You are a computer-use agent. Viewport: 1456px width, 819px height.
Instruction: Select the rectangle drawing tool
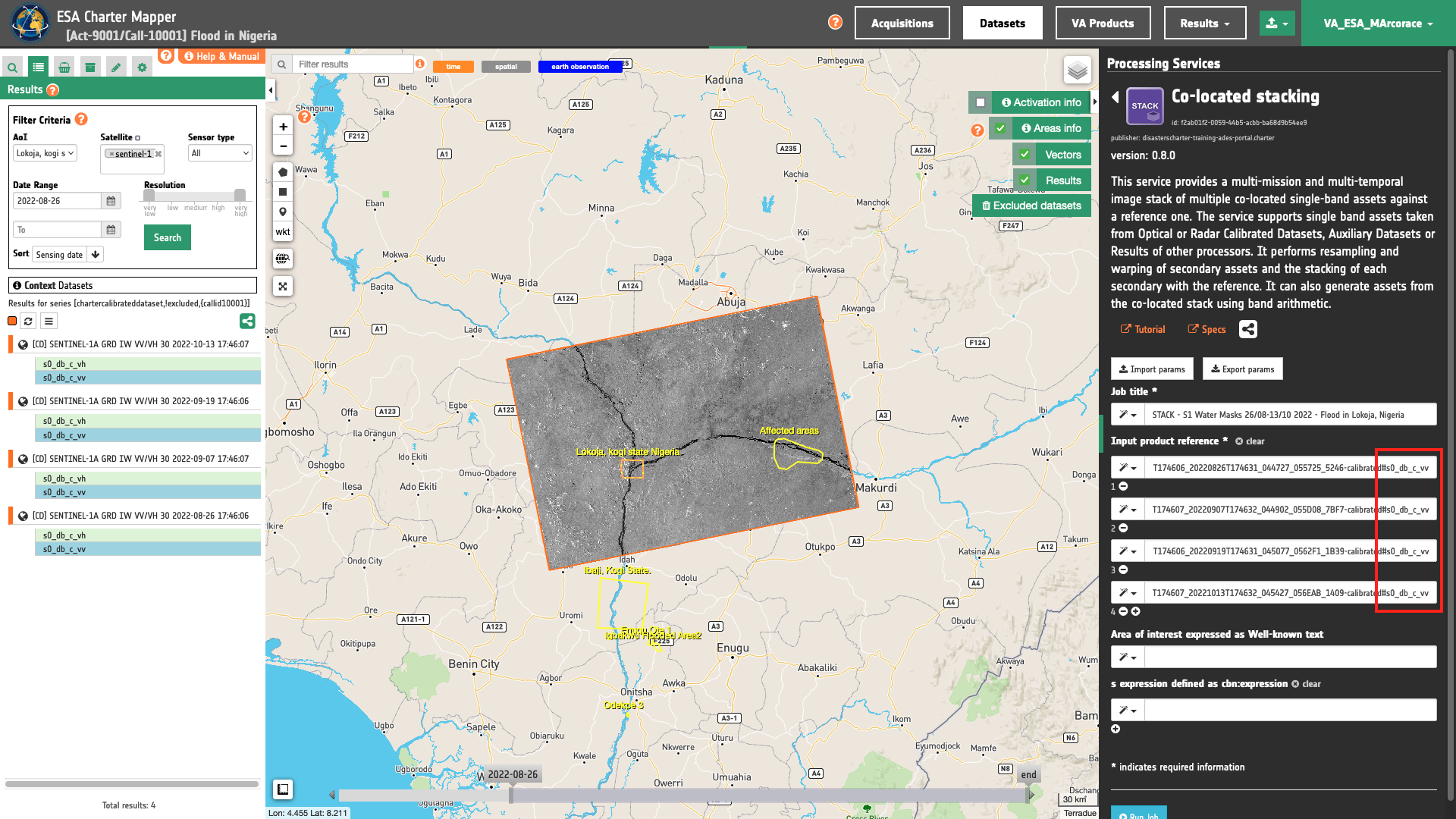(283, 192)
